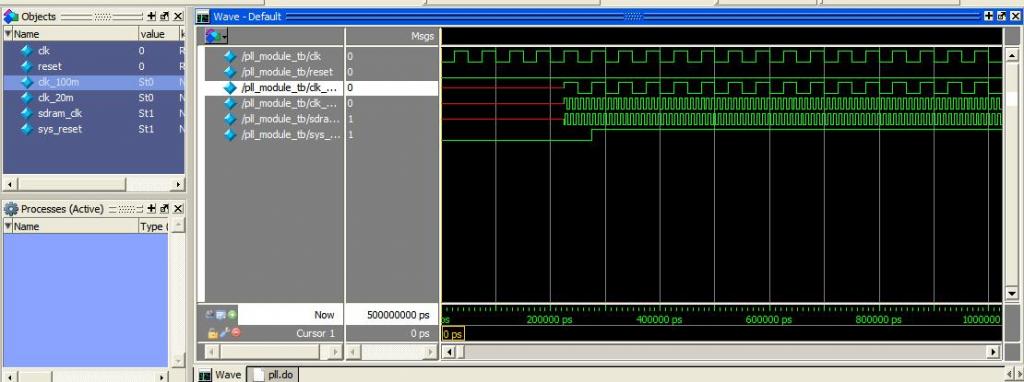Switch to the Wave tab
1024x382 pixels.
[221, 375]
